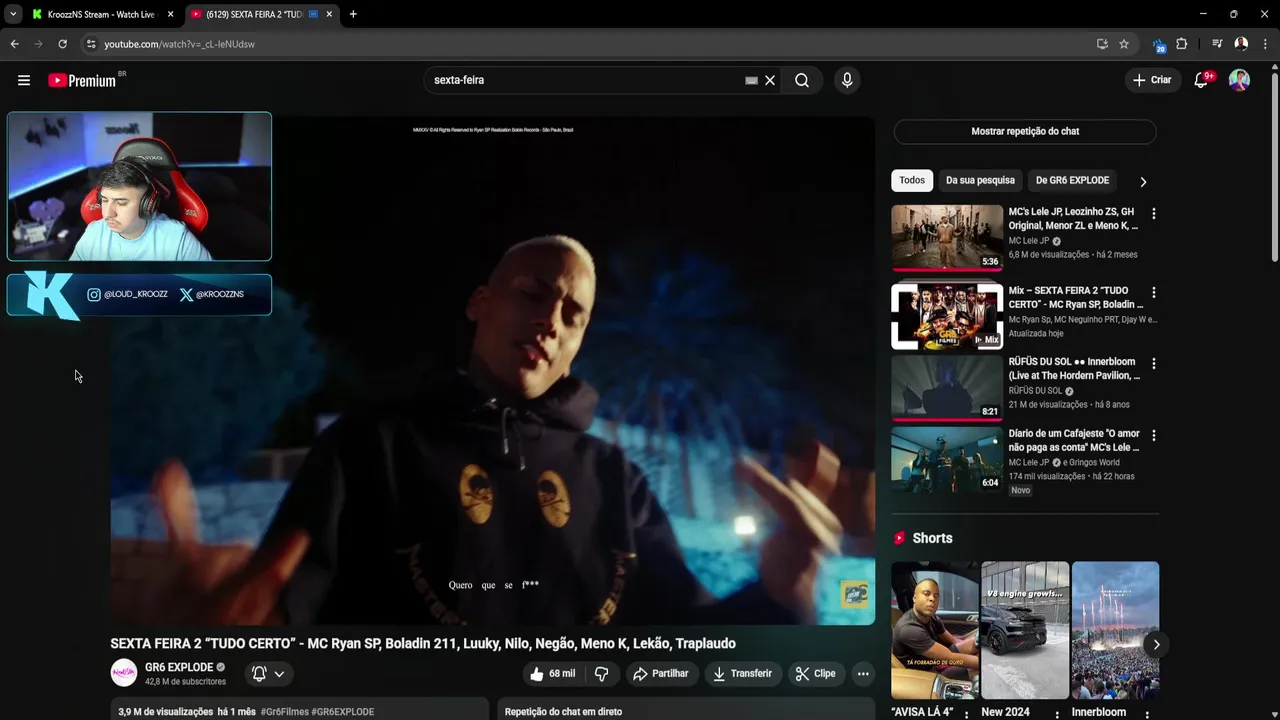Image resolution: width=1280 pixels, height=720 pixels.
Task: Open the RÜFÜS DU SOL Innerbloom thumbnail
Action: coord(947,387)
